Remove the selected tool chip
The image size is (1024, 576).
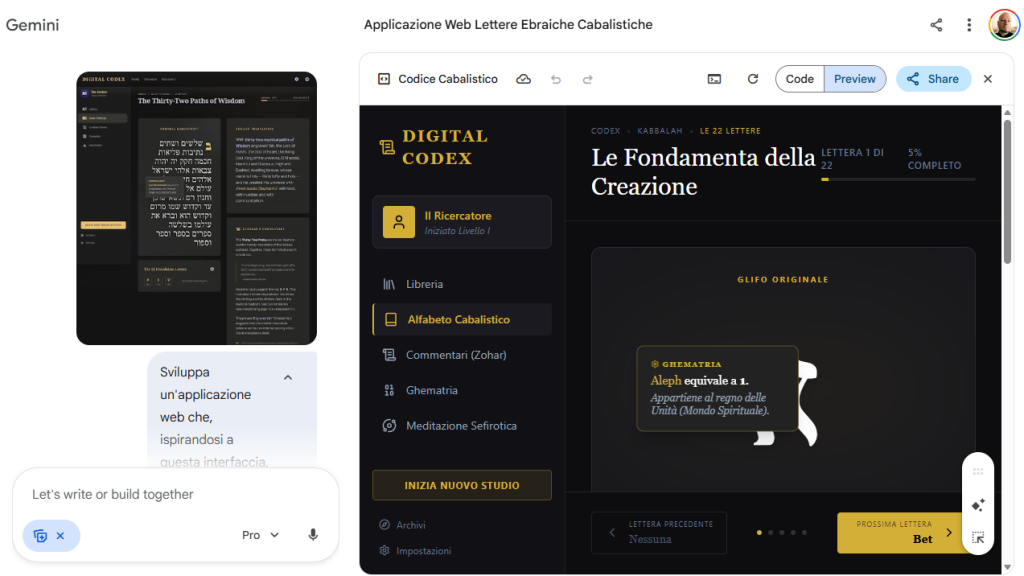pos(60,536)
